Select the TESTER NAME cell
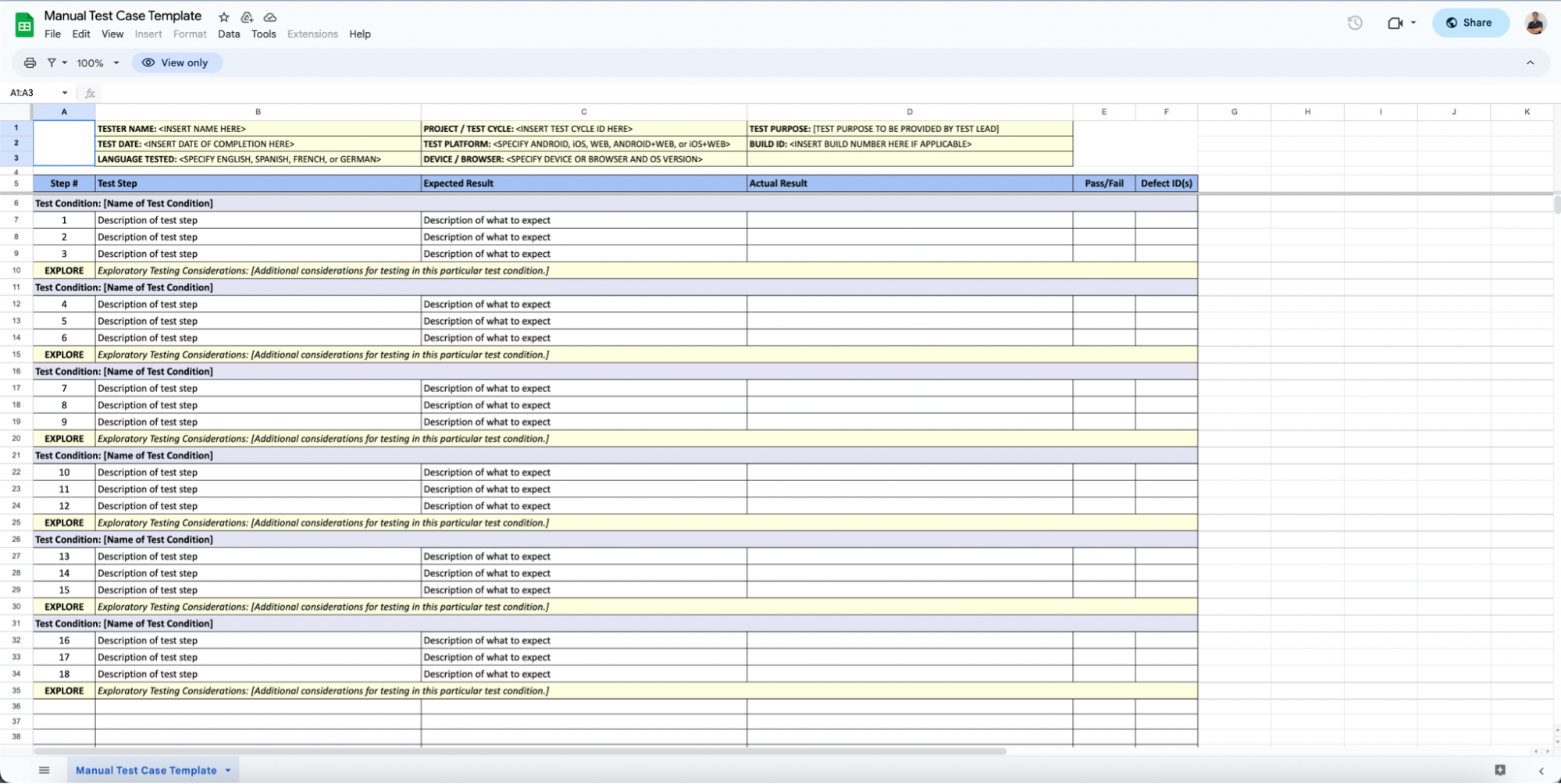Screen dimensions: 1561x784 (x=258, y=128)
